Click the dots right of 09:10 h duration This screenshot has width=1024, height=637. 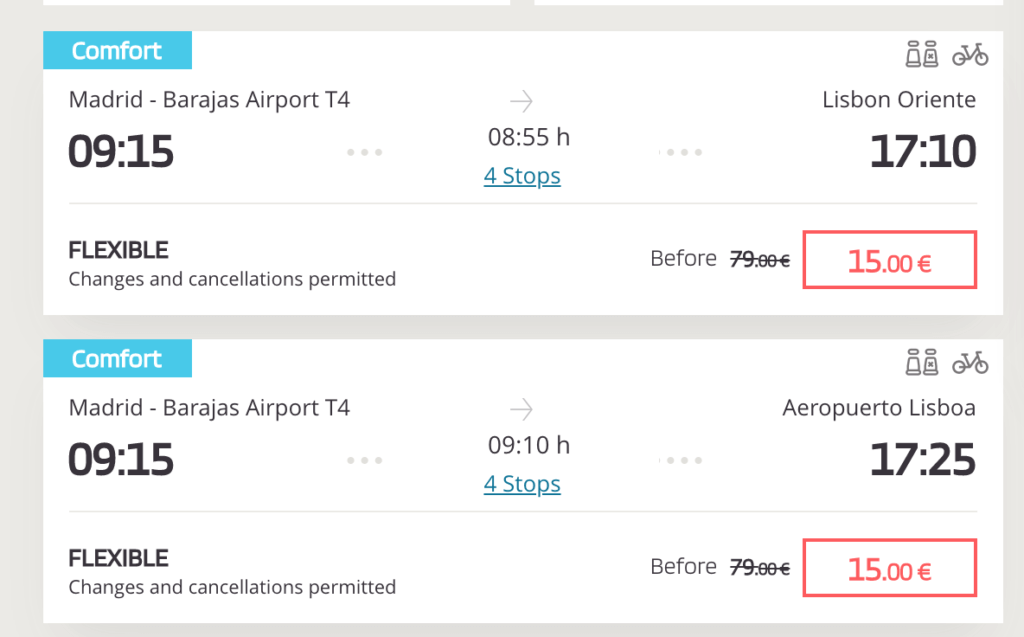tap(680, 460)
